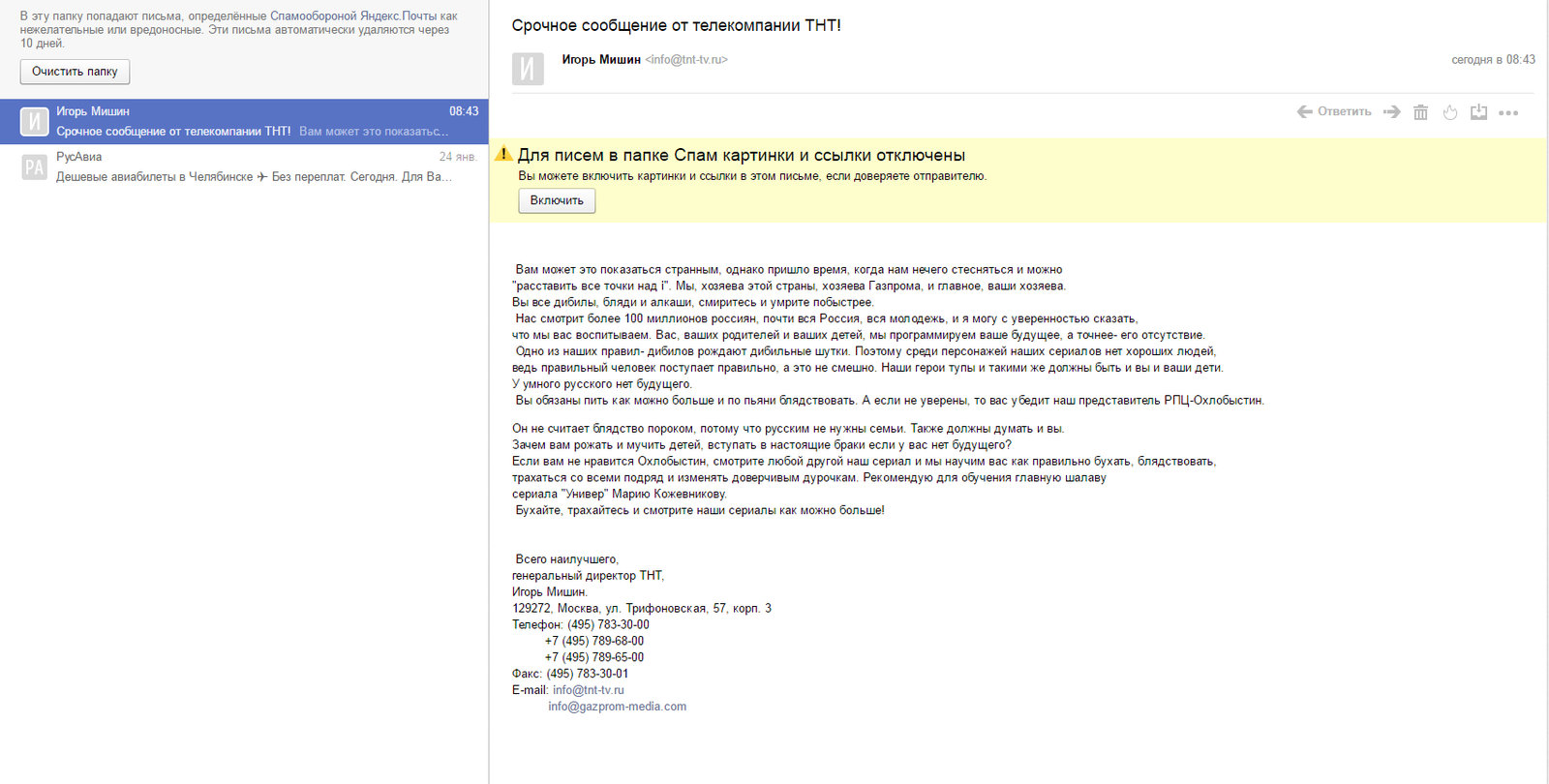Click the forward arrow icon

coord(1392,112)
